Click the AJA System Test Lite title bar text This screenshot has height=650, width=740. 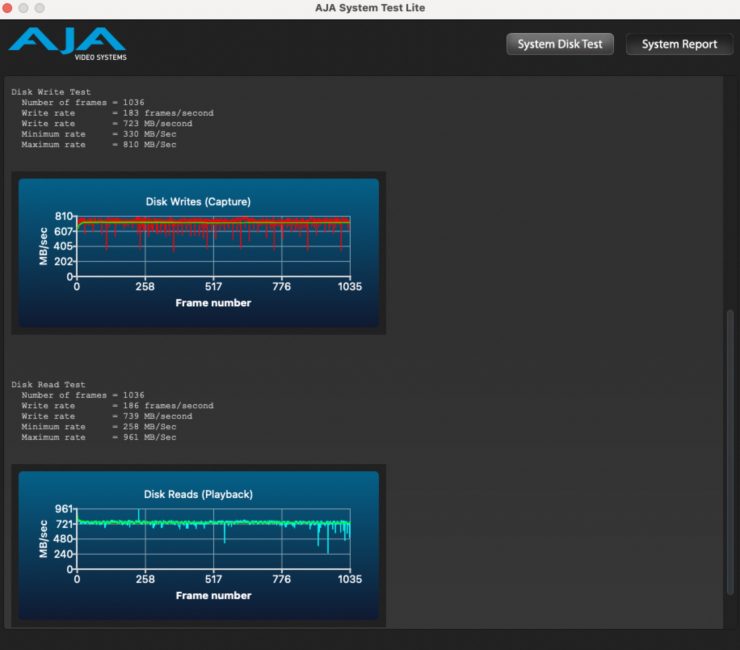369,8
